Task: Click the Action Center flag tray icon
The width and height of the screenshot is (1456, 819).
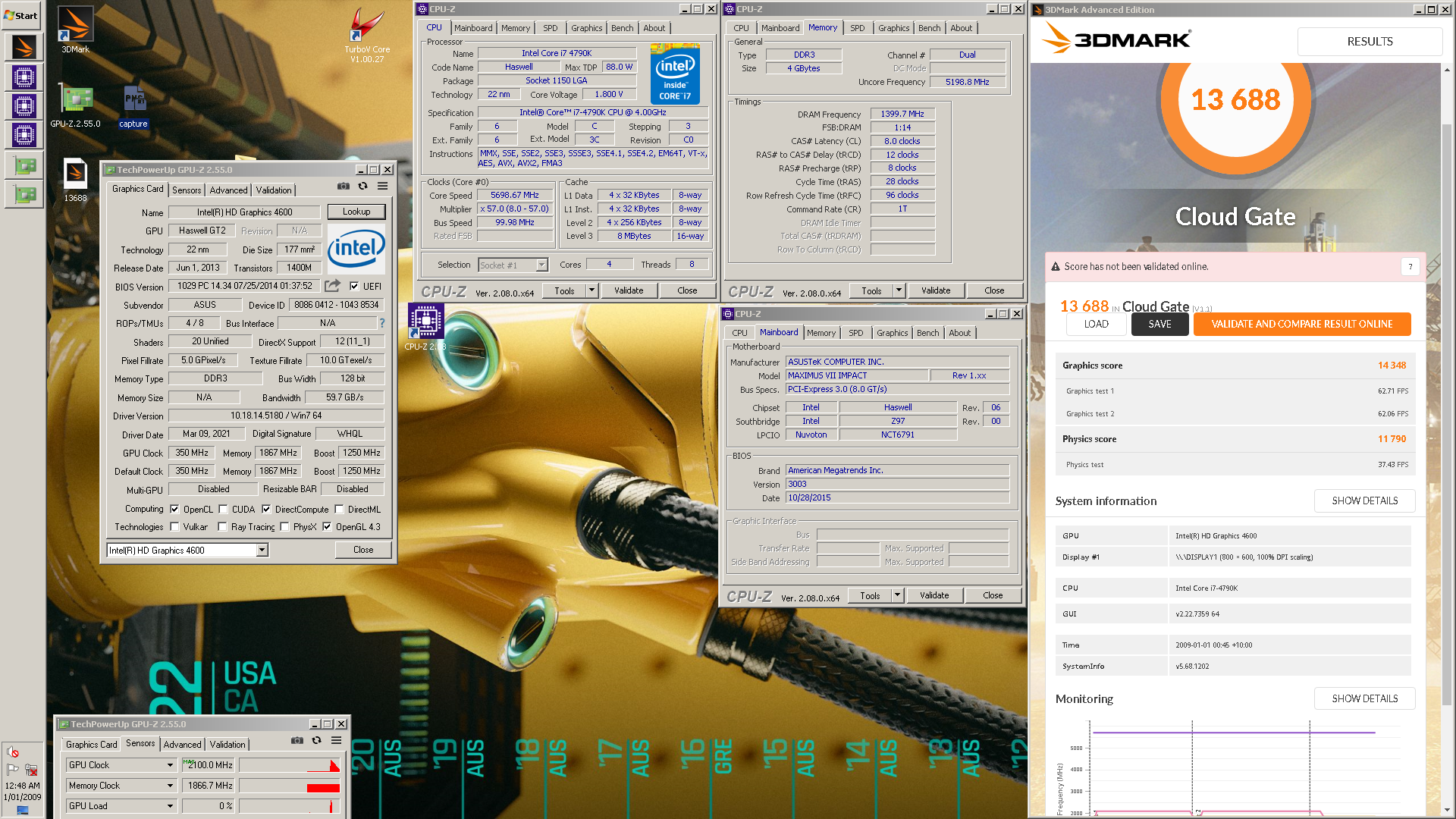Action: (x=13, y=770)
